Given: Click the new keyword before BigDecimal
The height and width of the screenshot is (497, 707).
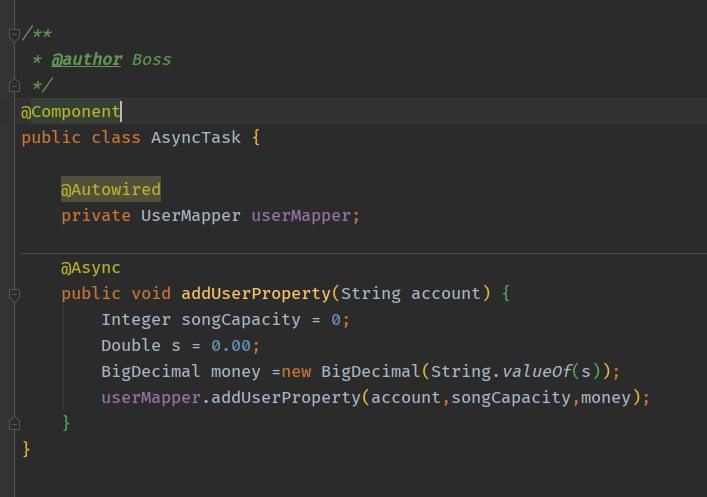Looking at the screenshot, I should coord(296,372).
